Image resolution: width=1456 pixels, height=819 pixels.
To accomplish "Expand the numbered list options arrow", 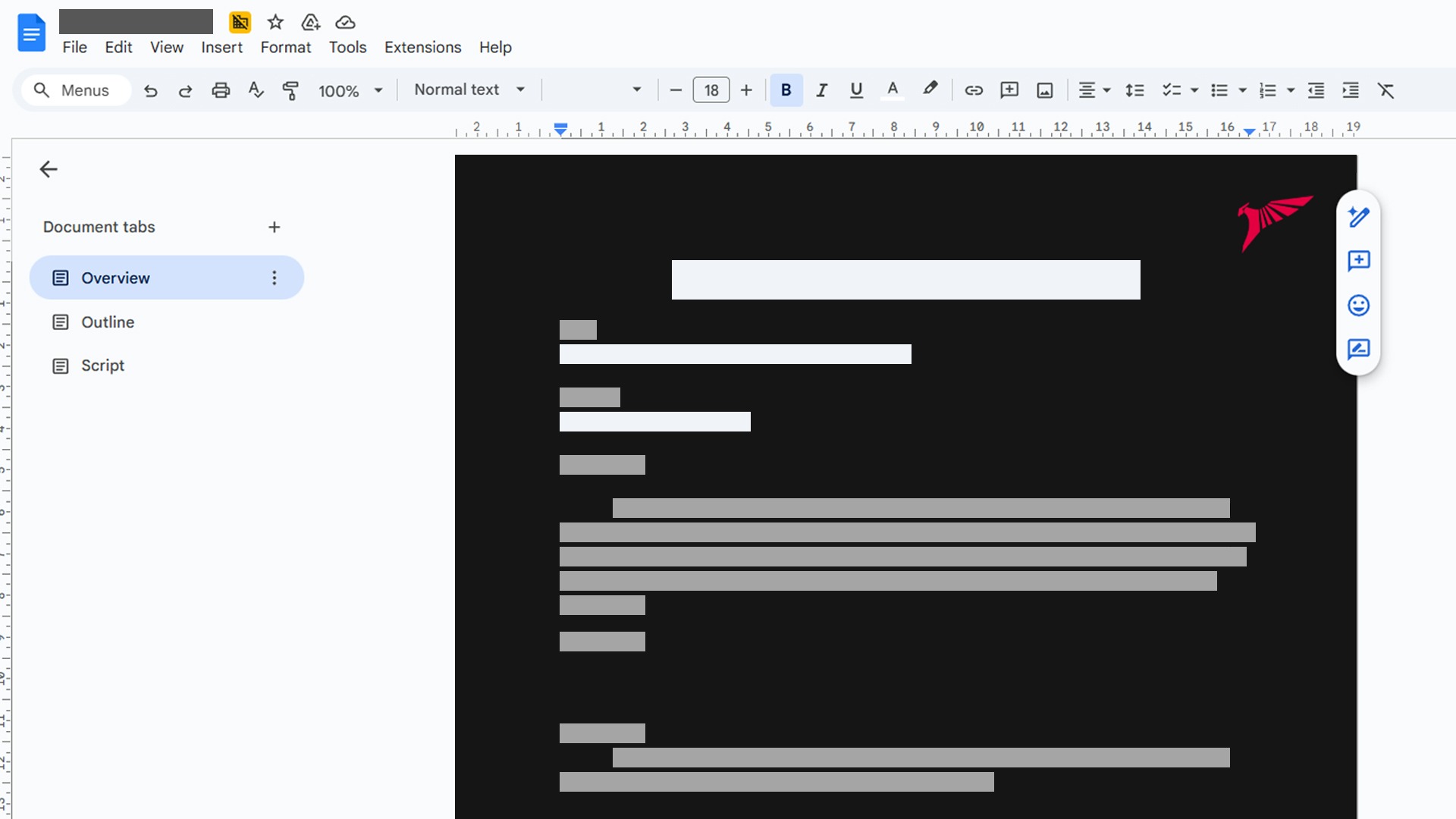I will pyautogui.click(x=1291, y=90).
